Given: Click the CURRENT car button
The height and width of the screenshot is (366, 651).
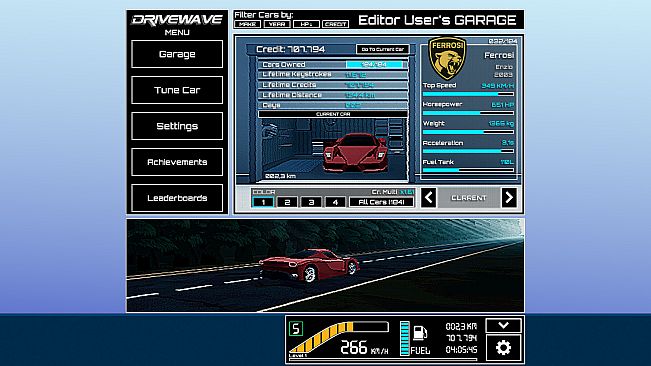Looking at the screenshot, I should tap(469, 198).
